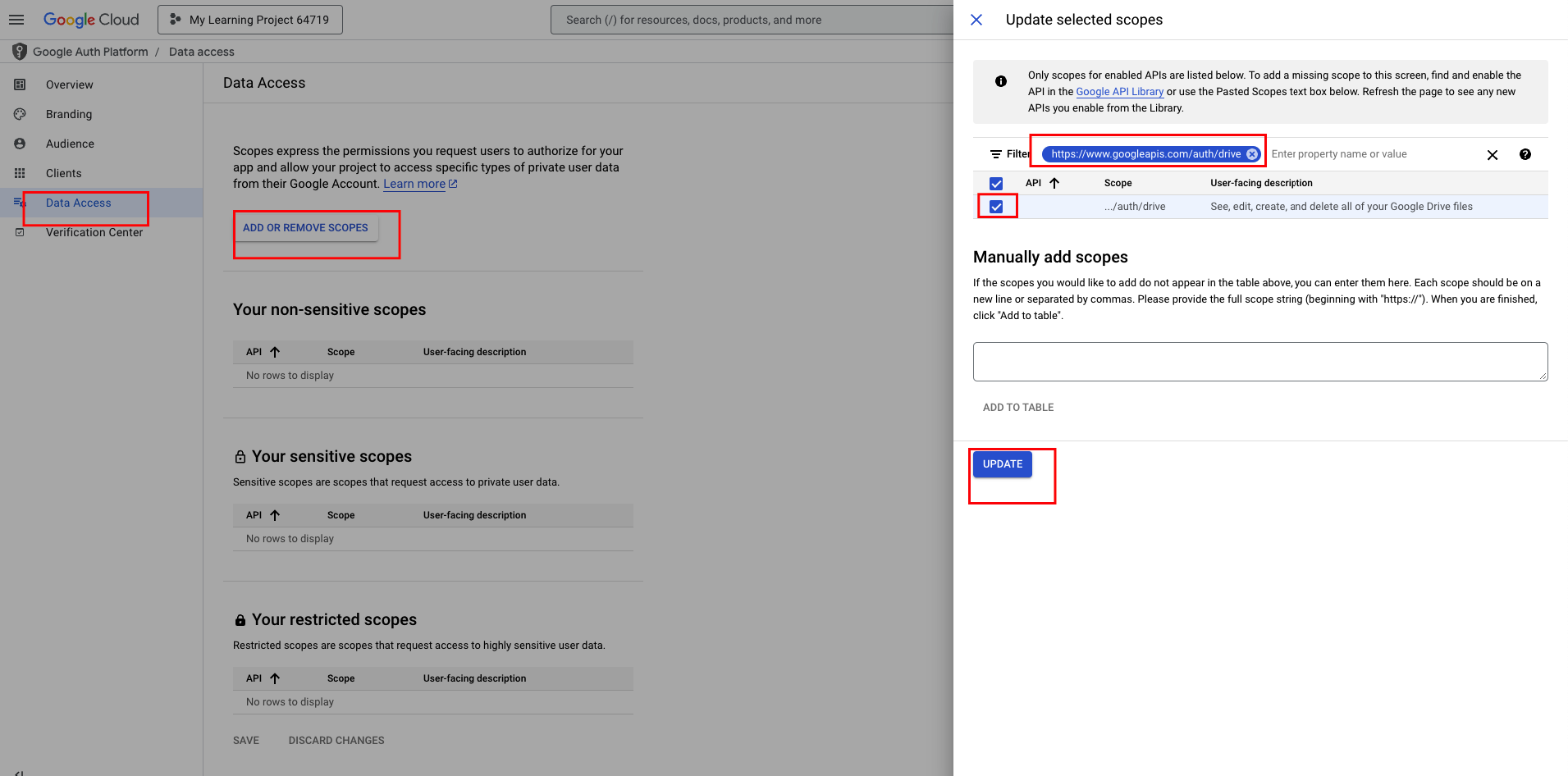Toggle the select-all scopes checkbox
Screen dimensions: 1568x776
point(996,184)
